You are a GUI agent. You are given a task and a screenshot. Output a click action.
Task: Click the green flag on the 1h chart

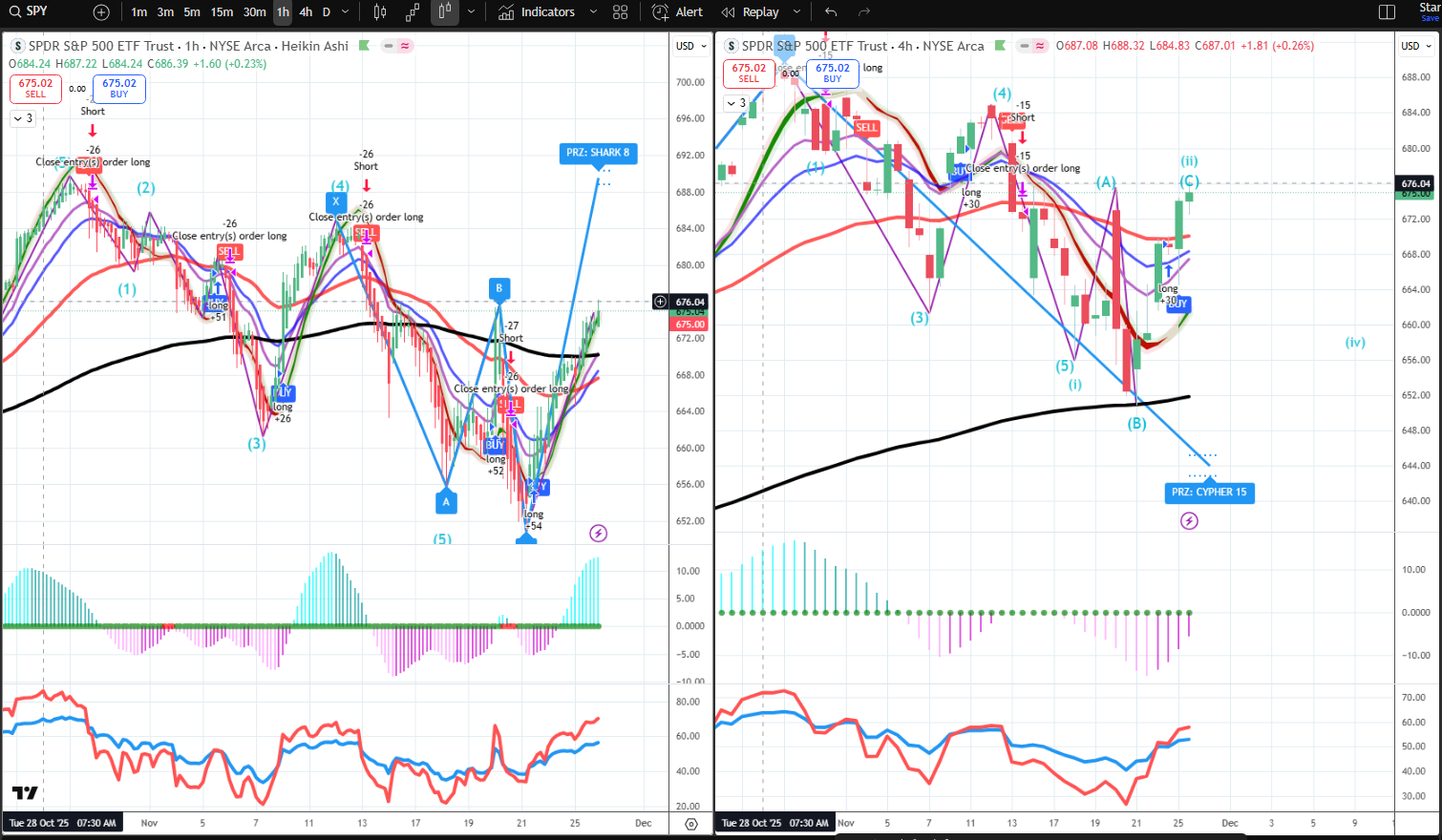point(364,46)
